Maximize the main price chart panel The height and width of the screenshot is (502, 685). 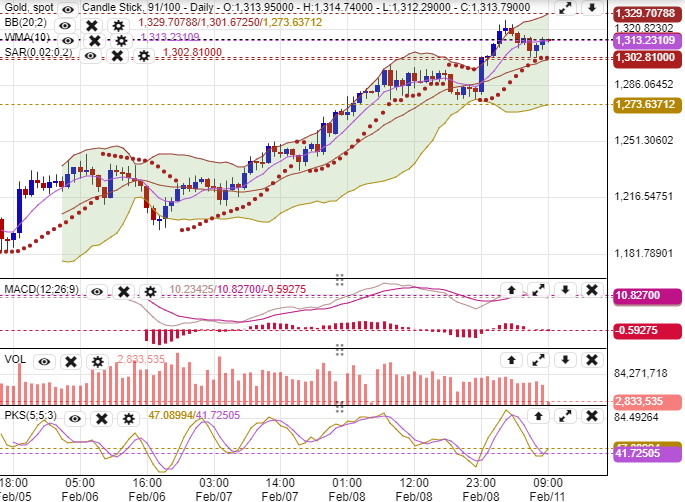coord(565,8)
